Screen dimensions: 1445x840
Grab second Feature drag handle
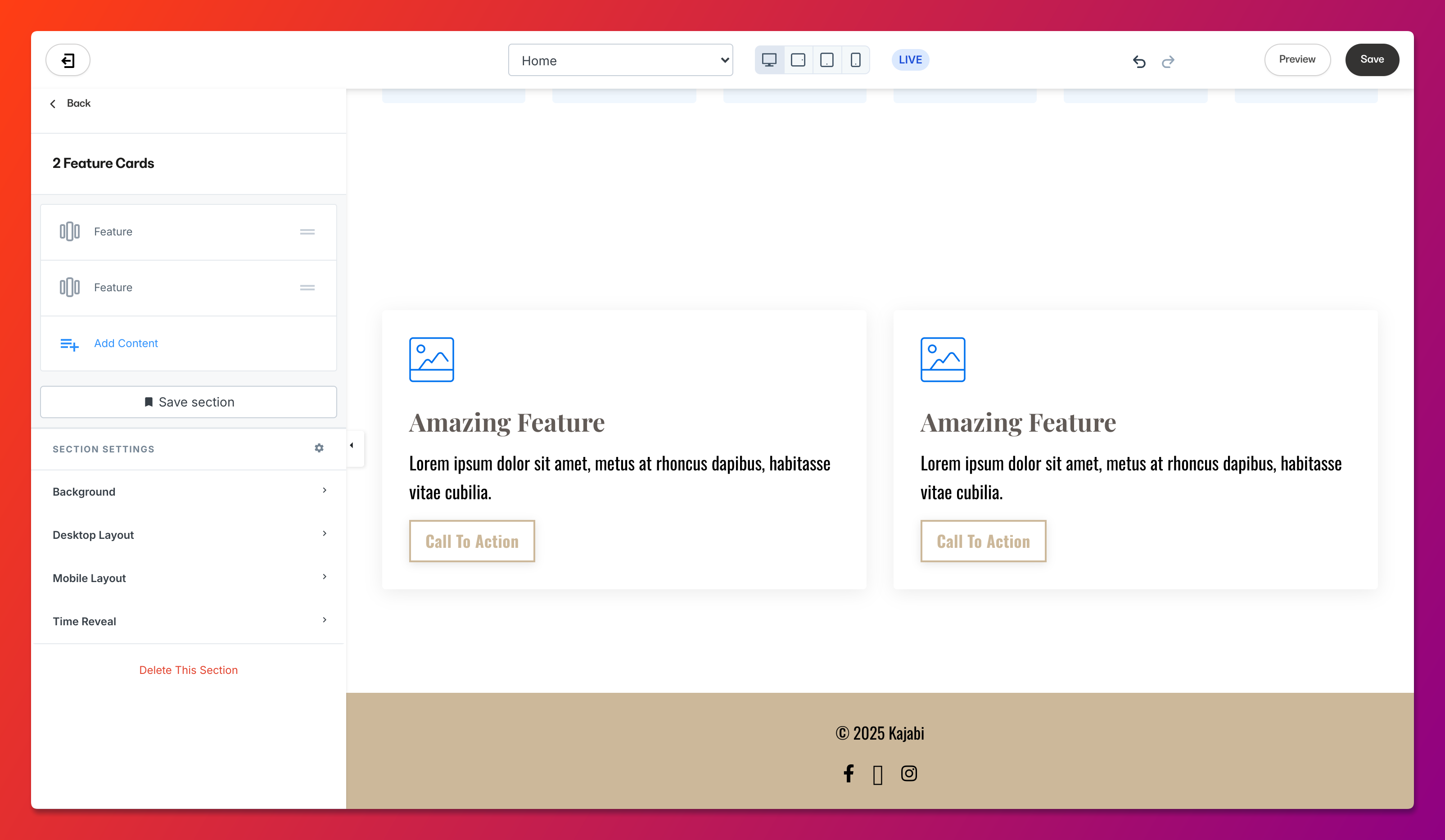click(x=307, y=287)
